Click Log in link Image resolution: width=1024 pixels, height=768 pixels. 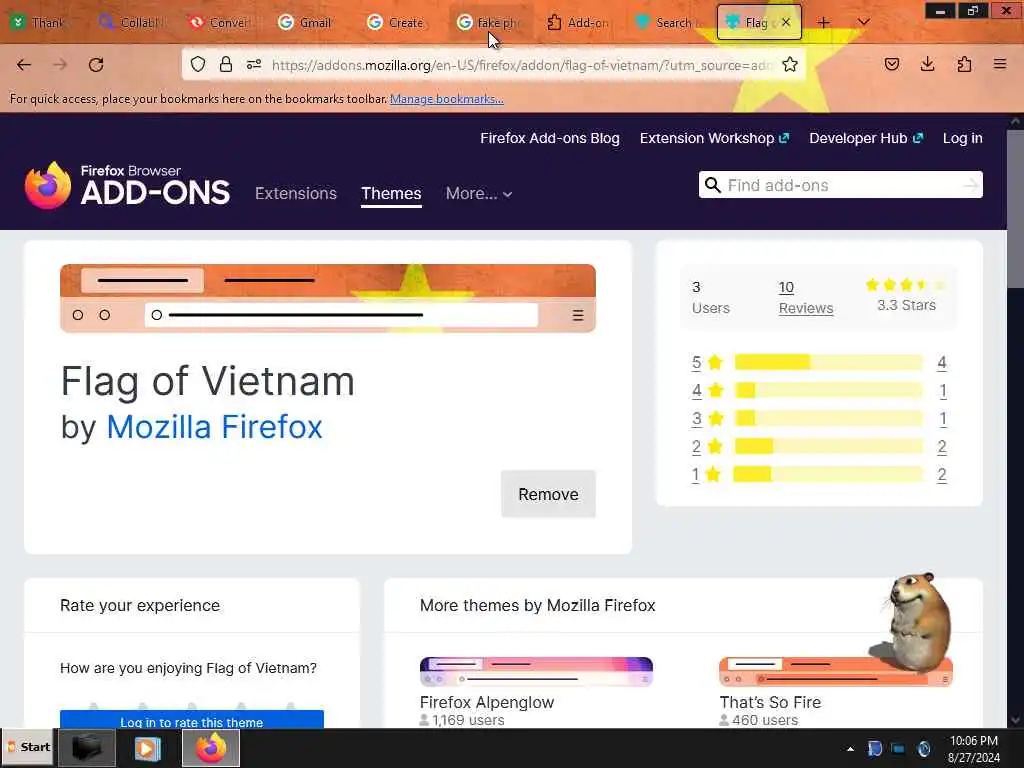click(963, 138)
